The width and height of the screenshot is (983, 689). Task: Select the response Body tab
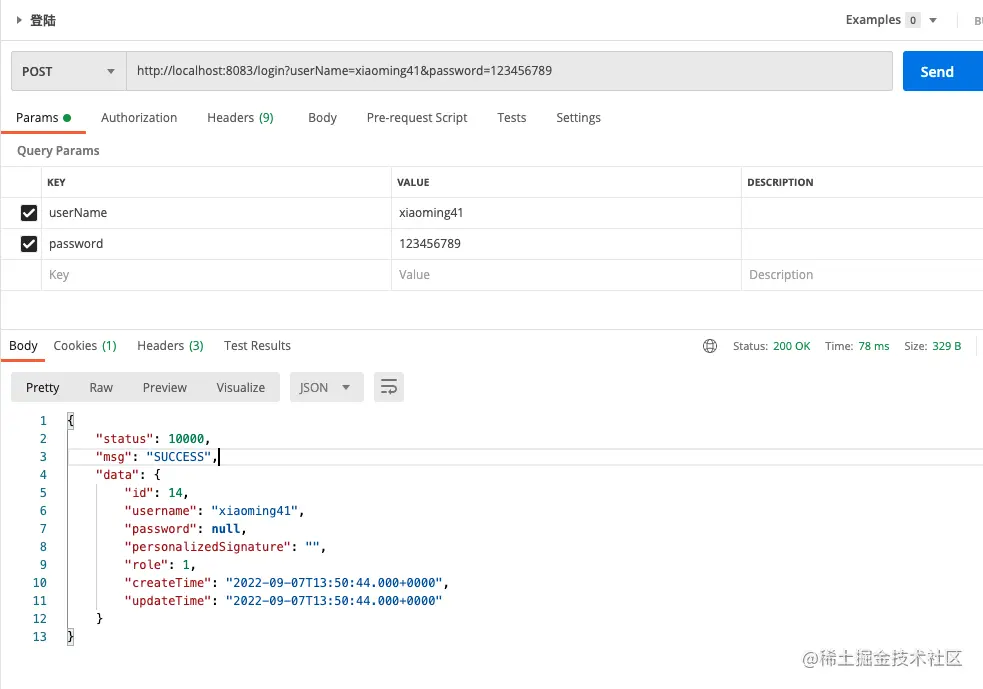click(x=23, y=346)
